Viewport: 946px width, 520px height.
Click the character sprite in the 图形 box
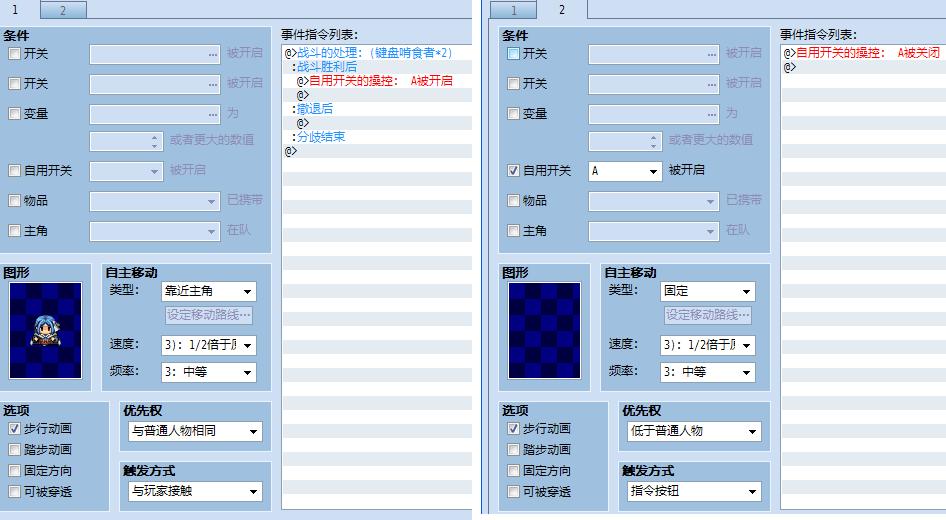[45, 331]
